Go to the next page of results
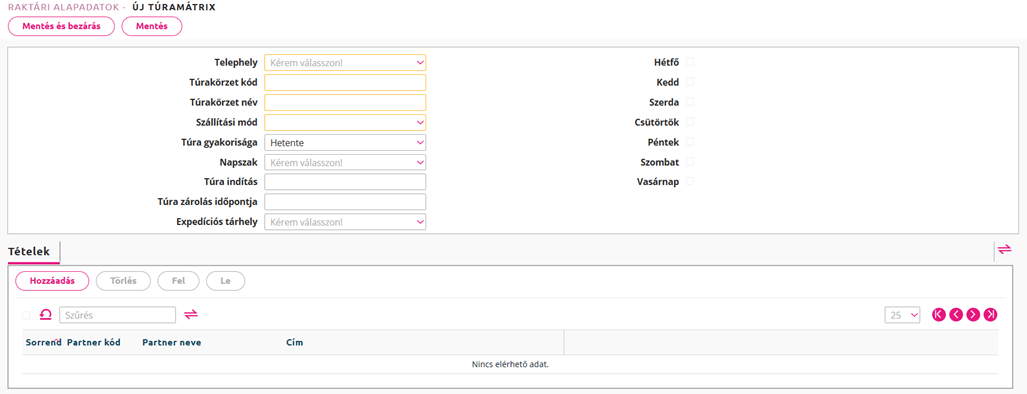 (973, 315)
